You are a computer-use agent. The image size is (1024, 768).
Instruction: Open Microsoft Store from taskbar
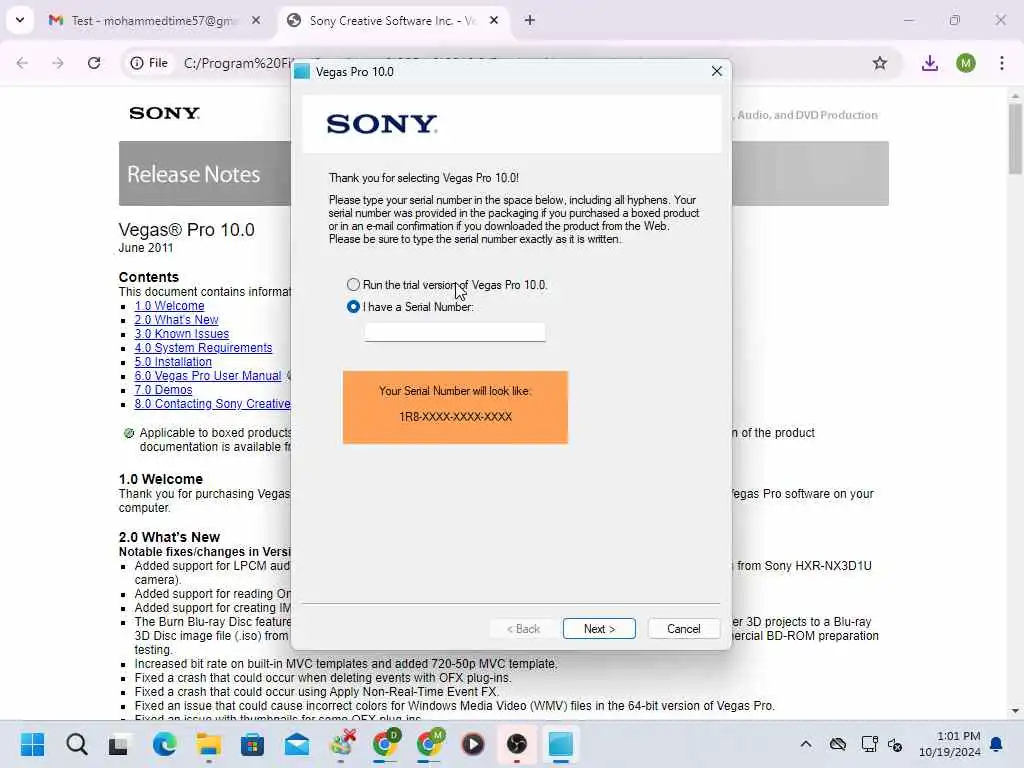pyautogui.click(x=252, y=744)
